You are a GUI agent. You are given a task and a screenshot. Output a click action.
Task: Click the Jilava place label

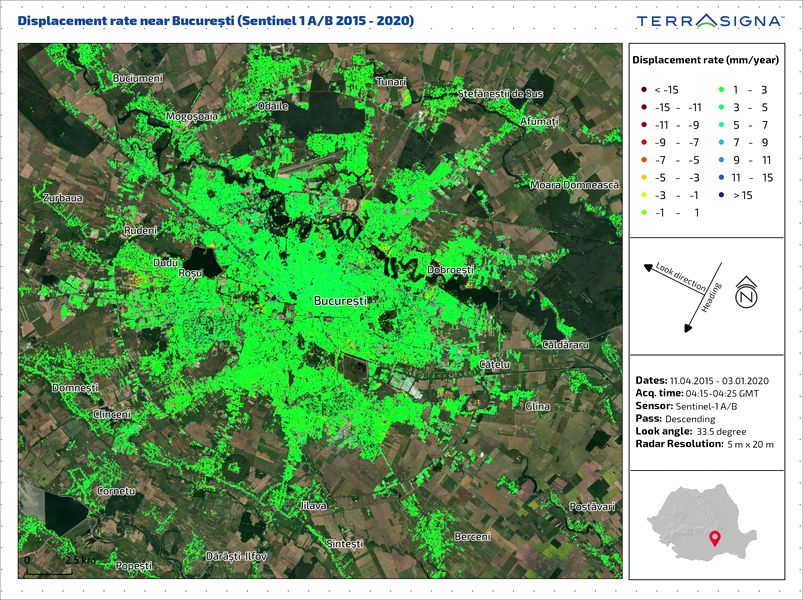313,506
